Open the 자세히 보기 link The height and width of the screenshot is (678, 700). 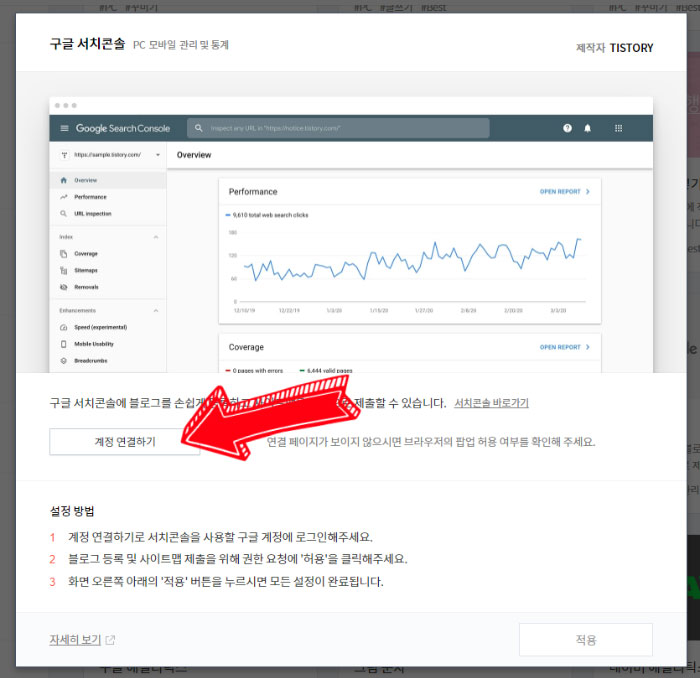75,640
